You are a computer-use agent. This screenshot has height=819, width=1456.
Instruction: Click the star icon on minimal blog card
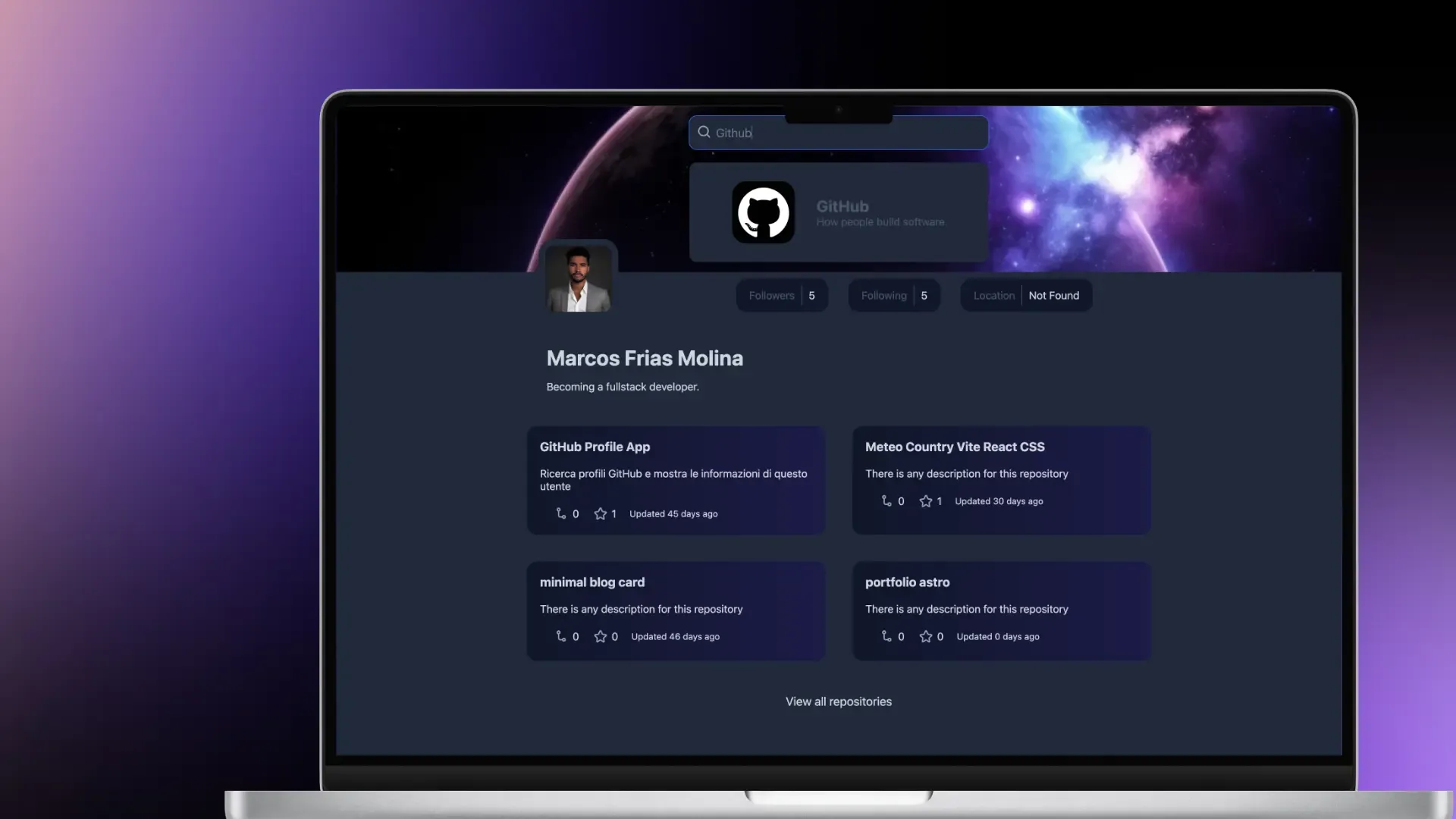[599, 636]
